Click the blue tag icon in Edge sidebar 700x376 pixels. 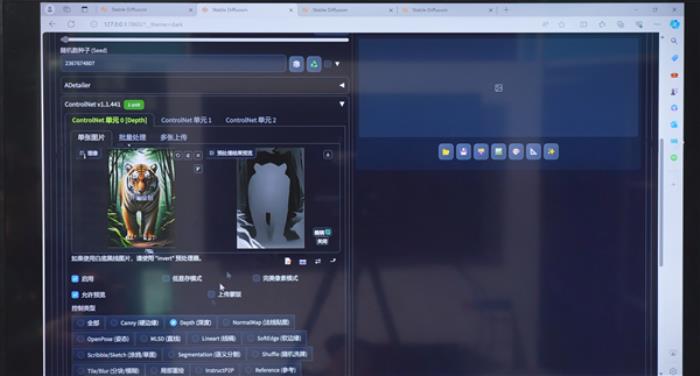pyautogui.click(x=674, y=58)
